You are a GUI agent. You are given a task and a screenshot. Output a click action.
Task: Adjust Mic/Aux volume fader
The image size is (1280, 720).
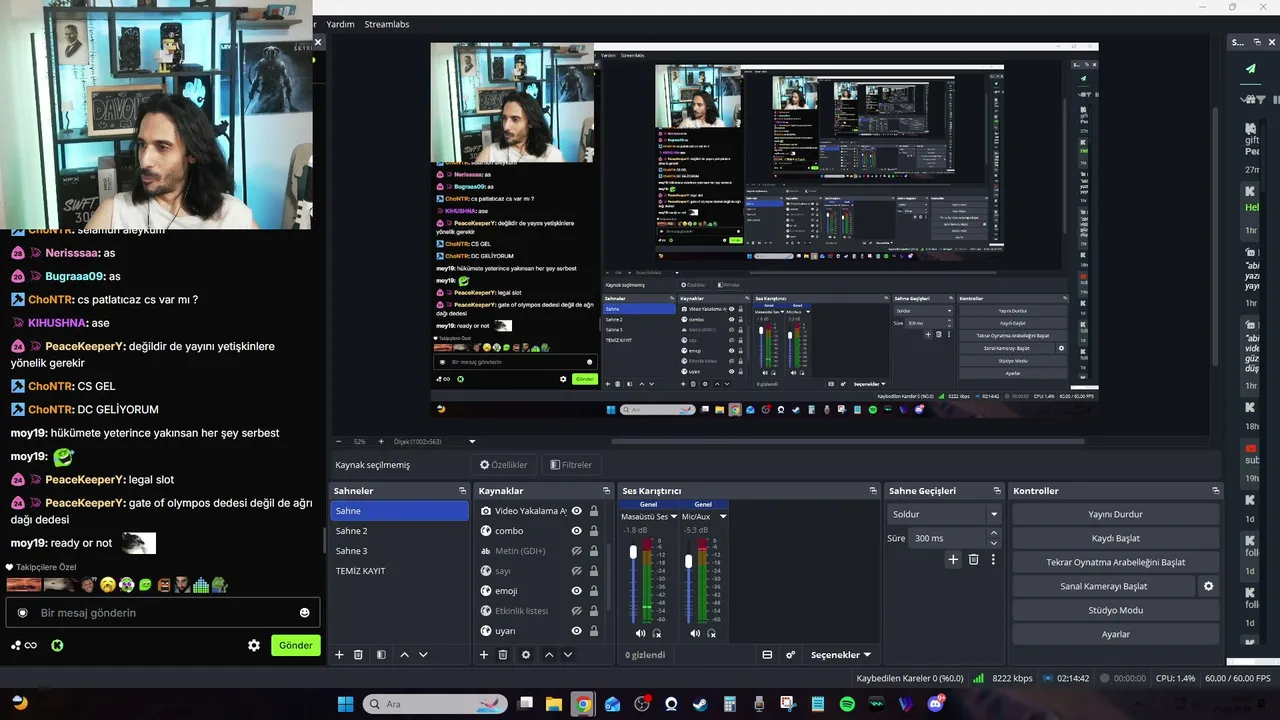688,561
